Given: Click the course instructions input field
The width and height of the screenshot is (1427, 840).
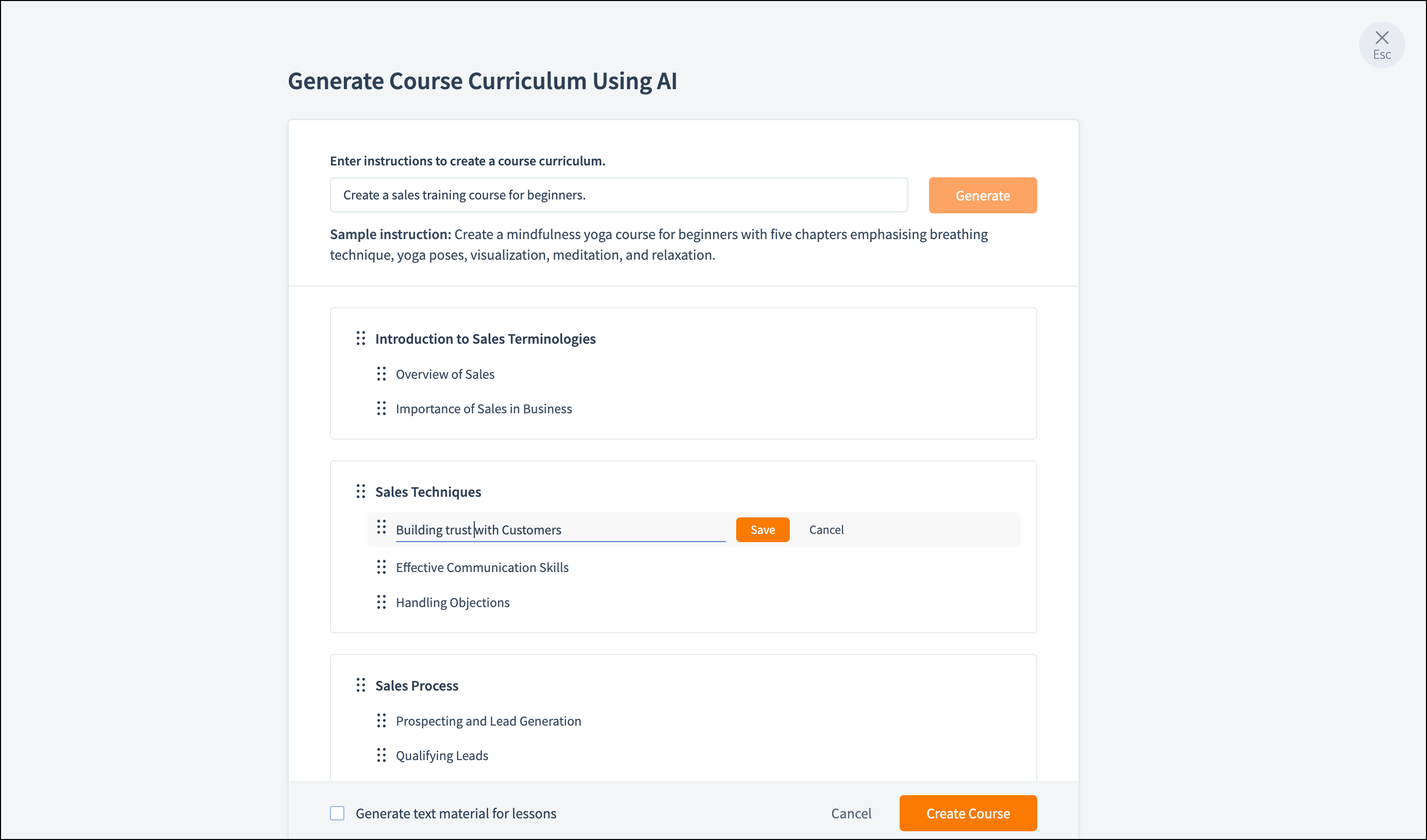Looking at the screenshot, I should point(618,195).
